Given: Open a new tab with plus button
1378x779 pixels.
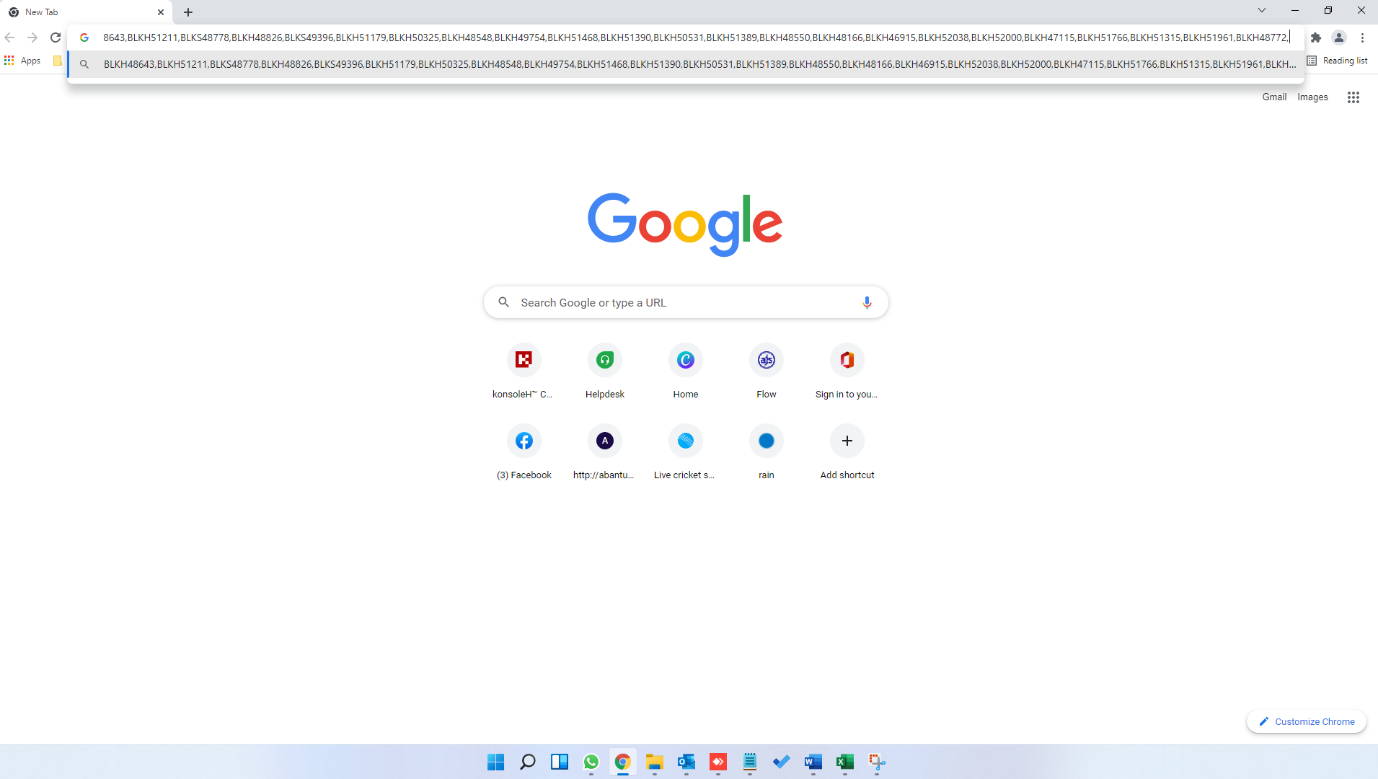Looking at the screenshot, I should point(188,12).
